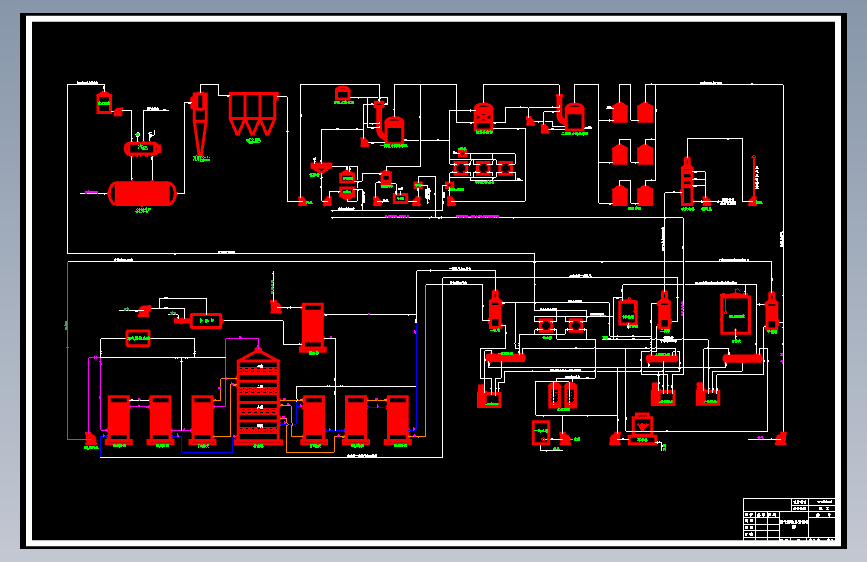Click the vessel with X-shaped cross bracing

click(x=484, y=117)
